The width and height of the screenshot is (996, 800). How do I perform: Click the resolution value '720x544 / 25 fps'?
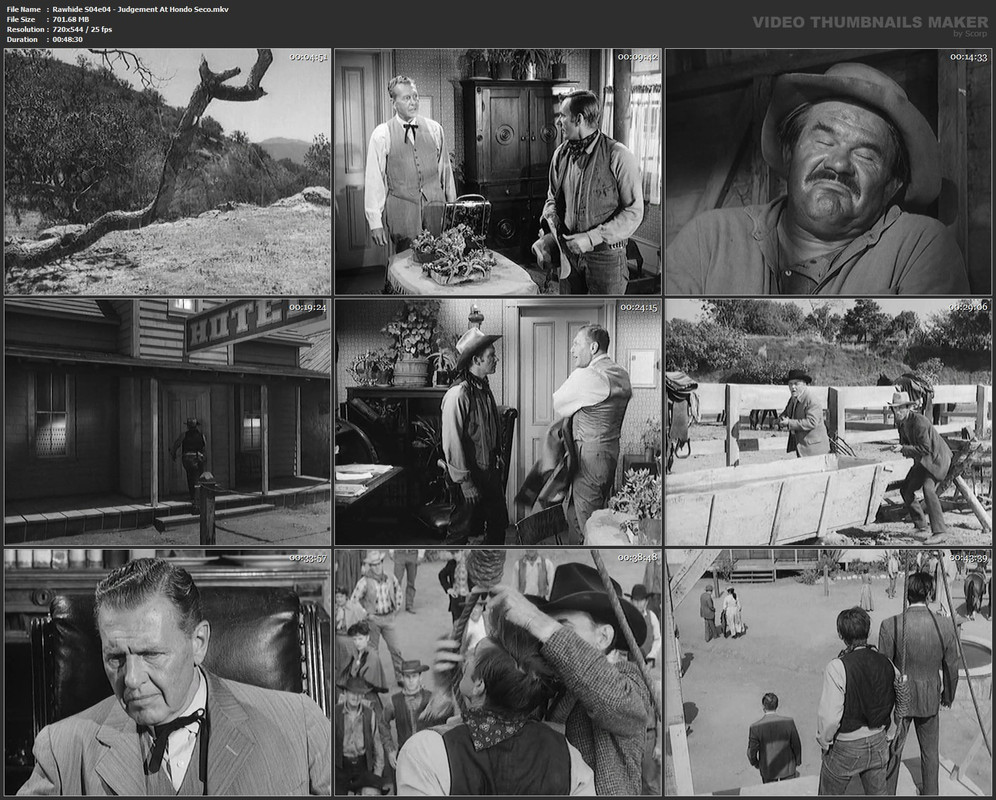pyautogui.click(x=82, y=29)
